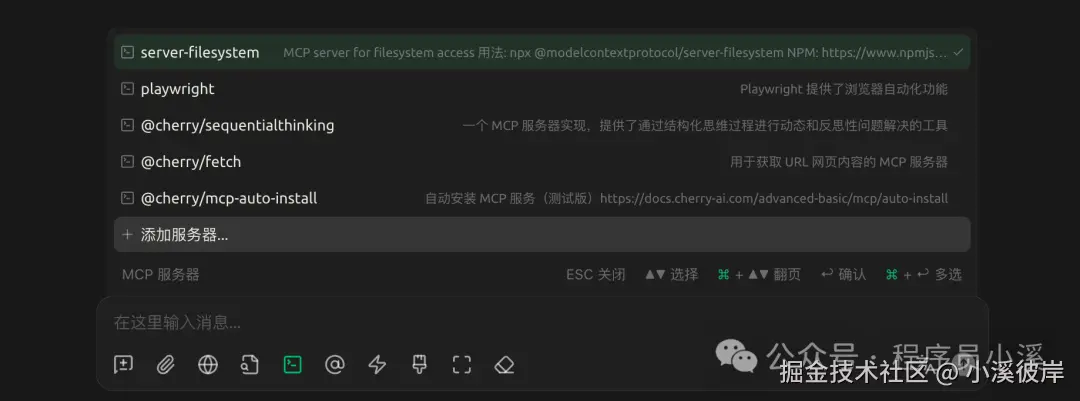Open the @ mention model icon
Screen dimensions: 1080x401
coord(335,364)
